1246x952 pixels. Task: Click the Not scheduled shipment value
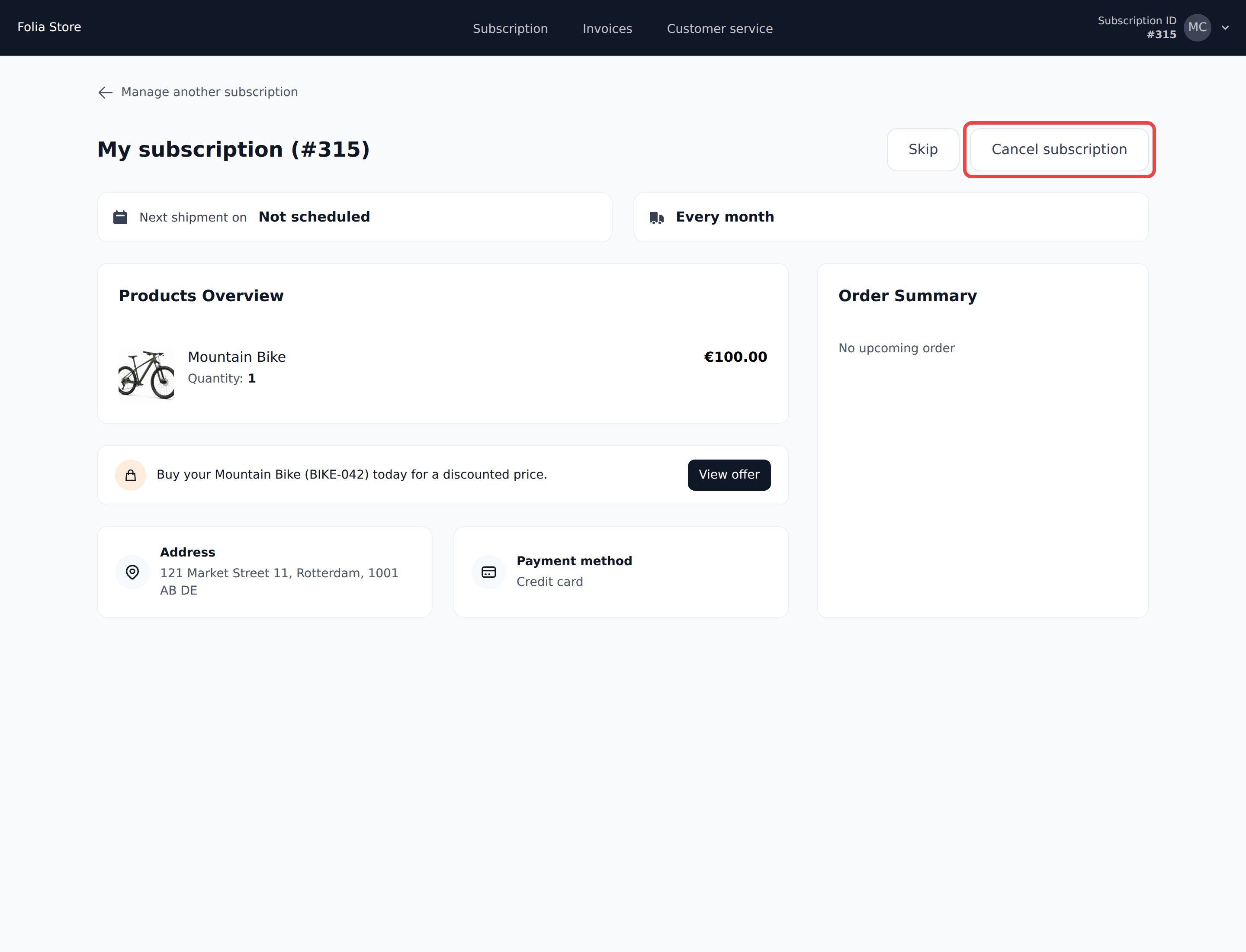point(314,217)
